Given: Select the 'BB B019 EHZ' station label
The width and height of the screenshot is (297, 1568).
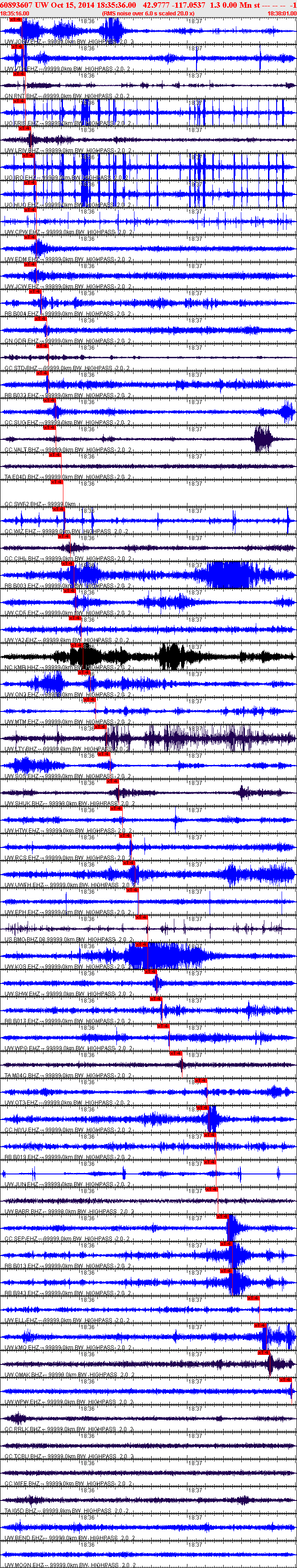Looking at the screenshot, I should pyautogui.click(x=21, y=1157).
